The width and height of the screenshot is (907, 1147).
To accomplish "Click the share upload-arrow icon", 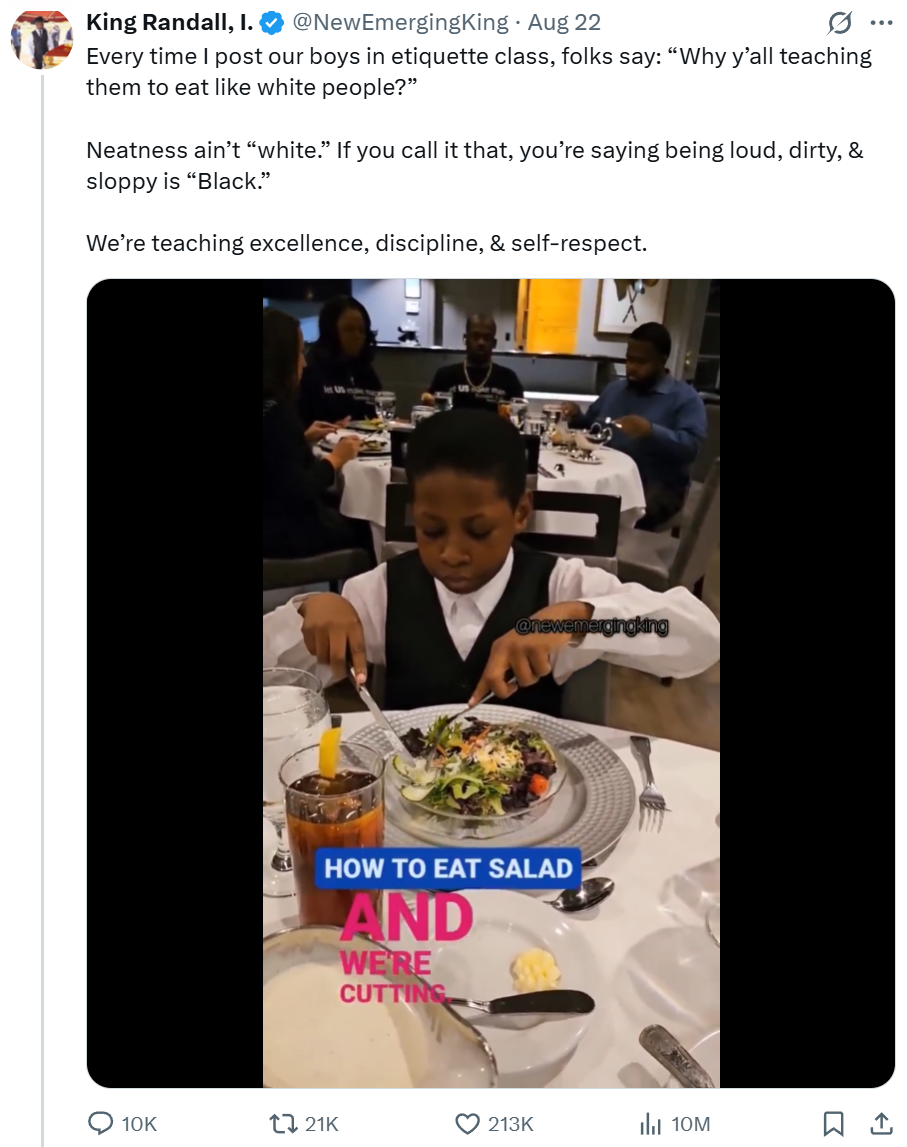I will point(881,1124).
